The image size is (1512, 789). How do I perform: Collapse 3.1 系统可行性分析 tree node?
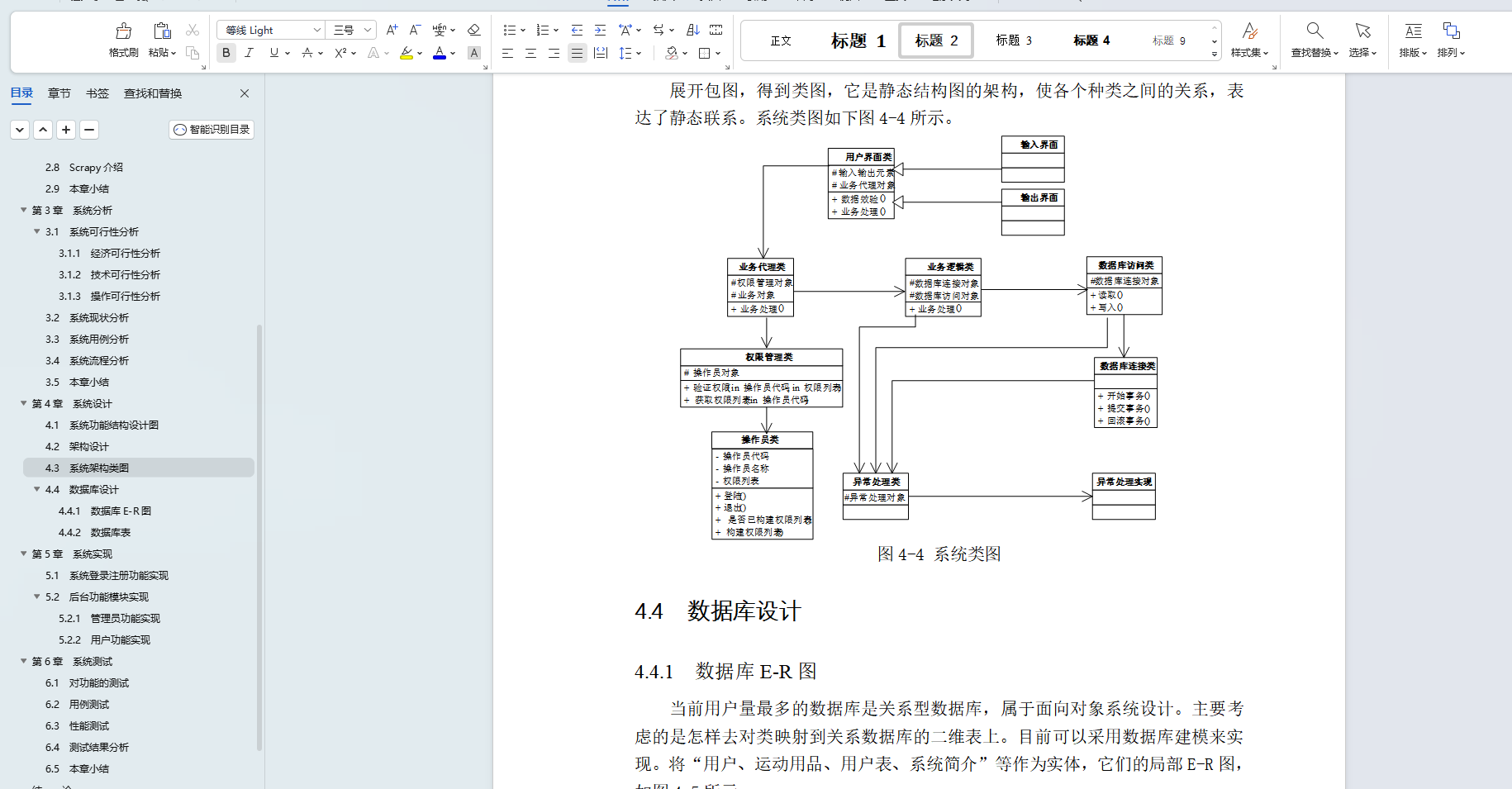(x=36, y=231)
